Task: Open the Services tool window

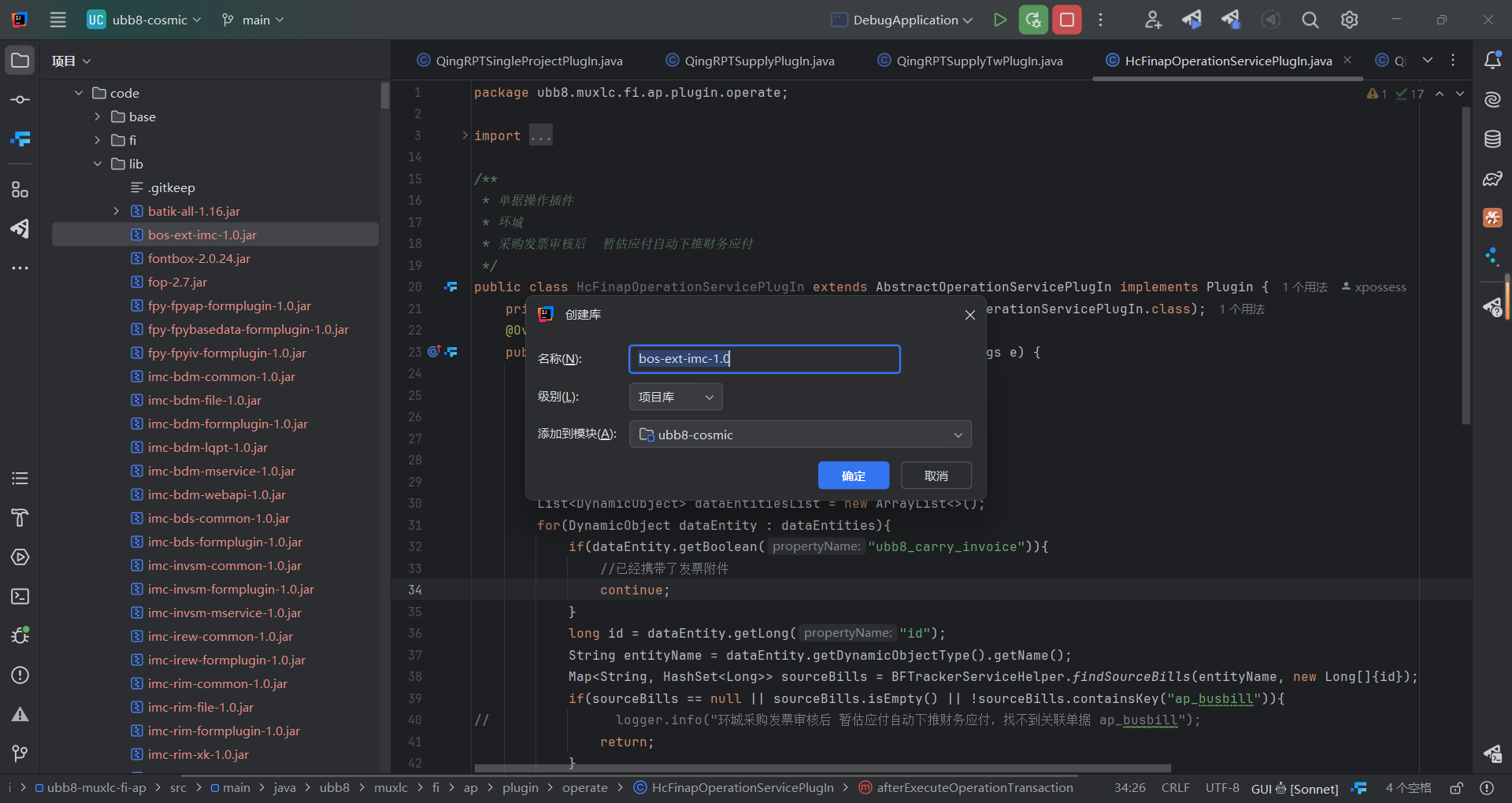Action: click(x=20, y=557)
